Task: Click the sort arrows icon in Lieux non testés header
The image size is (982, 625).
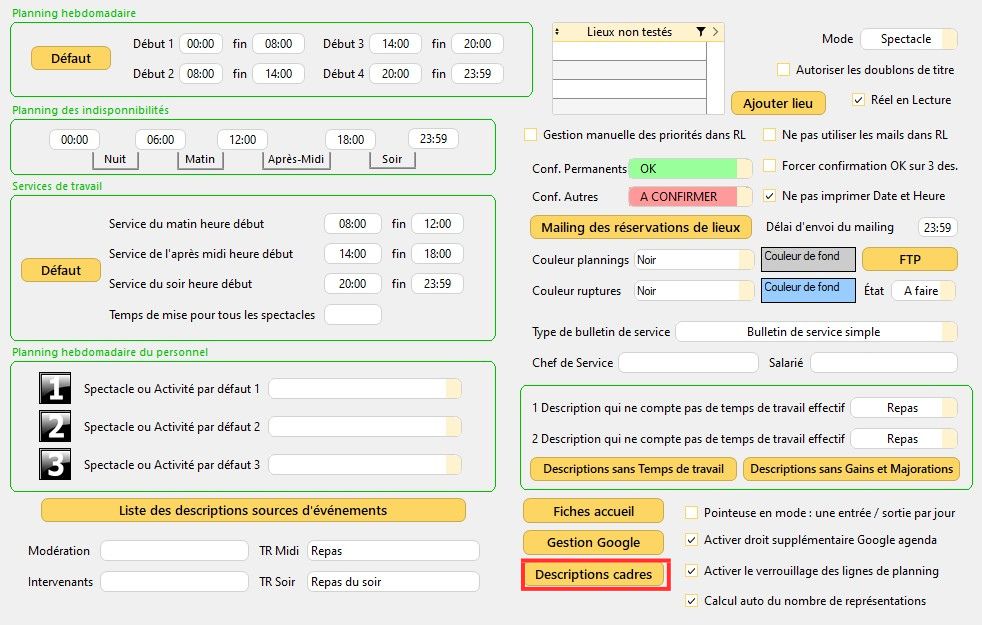Action: [558, 32]
